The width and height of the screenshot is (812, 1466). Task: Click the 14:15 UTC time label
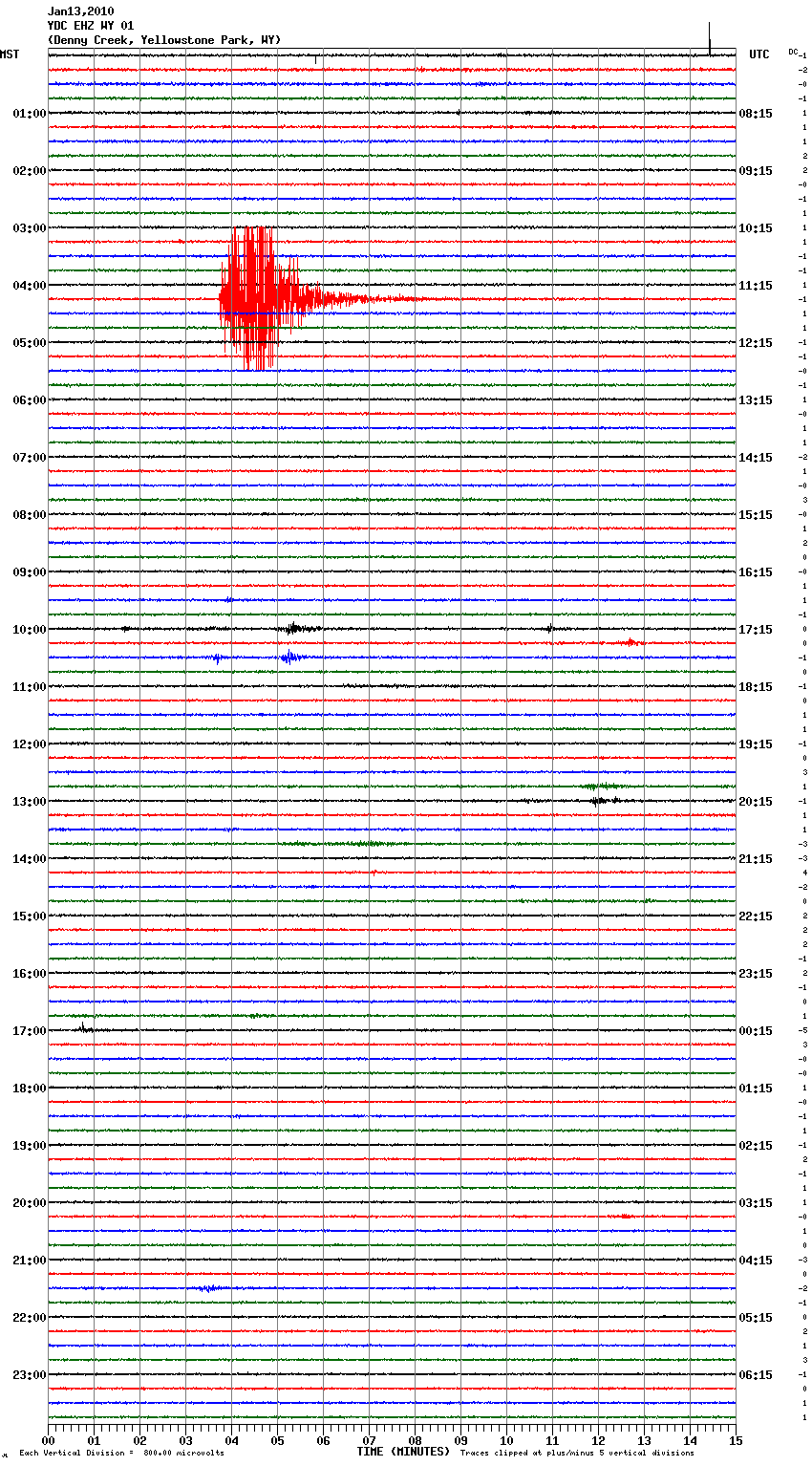click(x=756, y=458)
